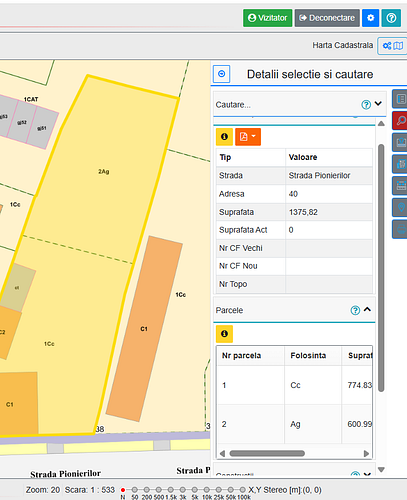The width and height of the screenshot is (407, 500).
Task: Select the 10k scale radio button
Action: pyautogui.click(x=206, y=490)
